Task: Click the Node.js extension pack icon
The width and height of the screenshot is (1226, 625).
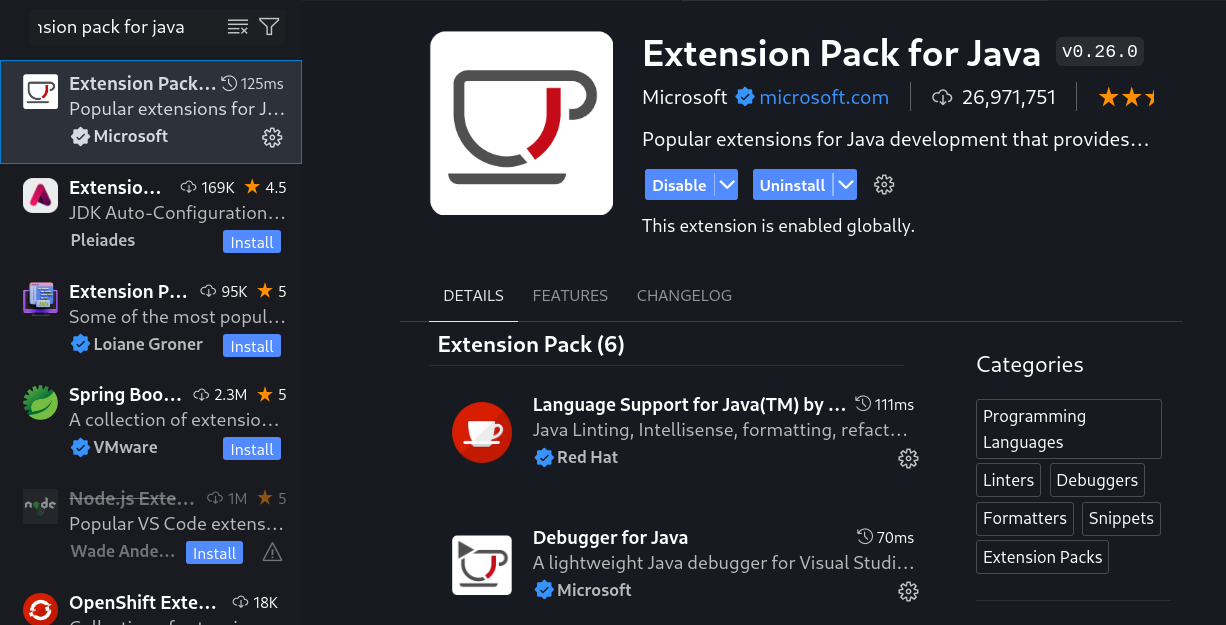Action: 40,507
